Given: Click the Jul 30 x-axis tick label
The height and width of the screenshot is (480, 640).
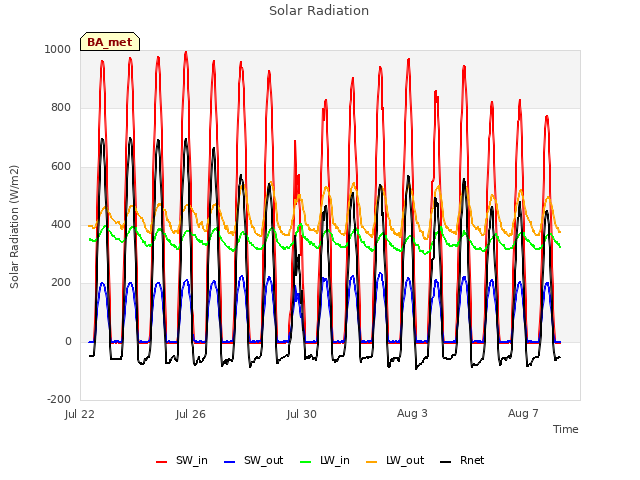Looking at the screenshot, I should point(302,414).
